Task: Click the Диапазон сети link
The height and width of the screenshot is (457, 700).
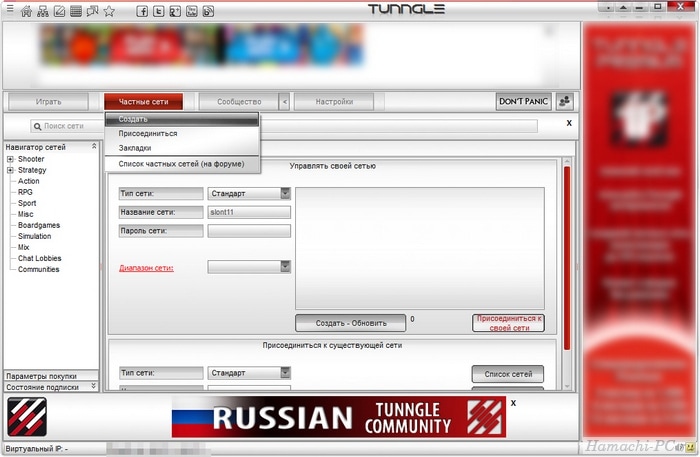Action: tap(146, 268)
